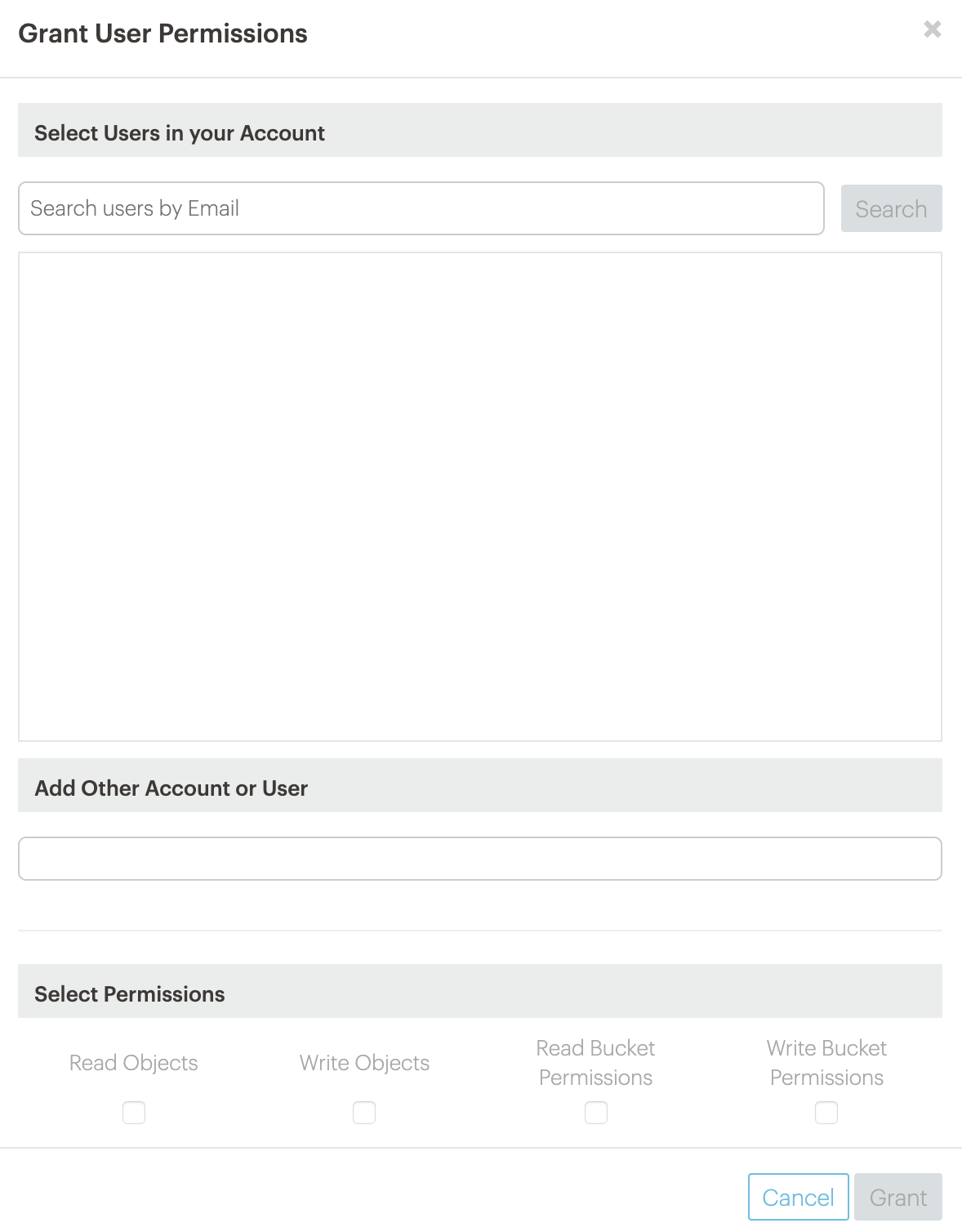Click the Select Users in your Account header
The image size is (962, 1232).
(180, 133)
